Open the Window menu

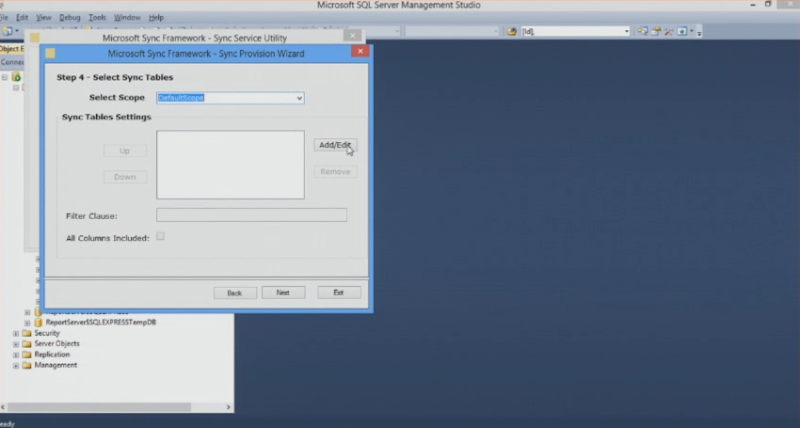(127, 17)
